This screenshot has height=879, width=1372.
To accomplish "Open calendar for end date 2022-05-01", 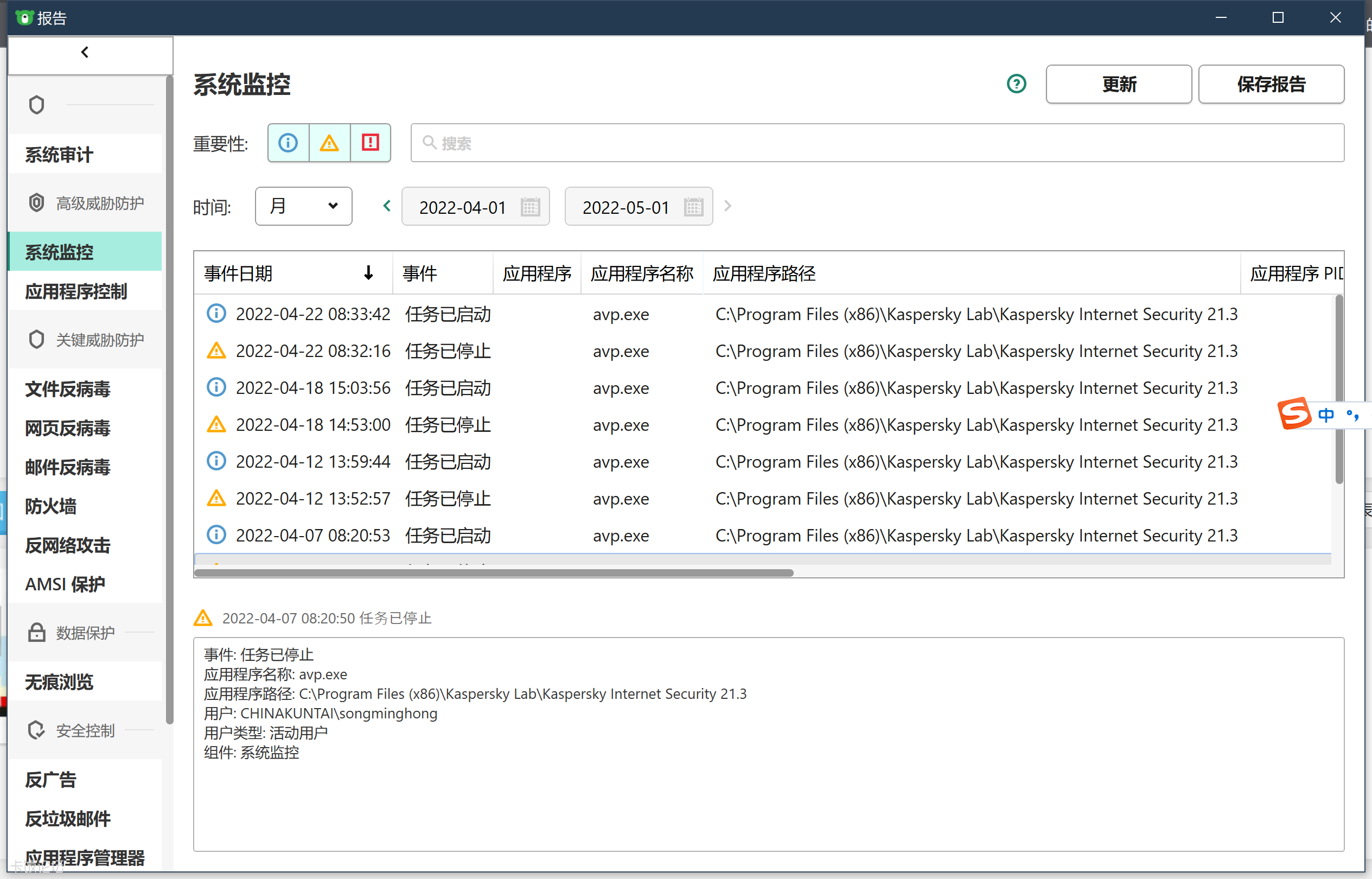I will (693, 207).
